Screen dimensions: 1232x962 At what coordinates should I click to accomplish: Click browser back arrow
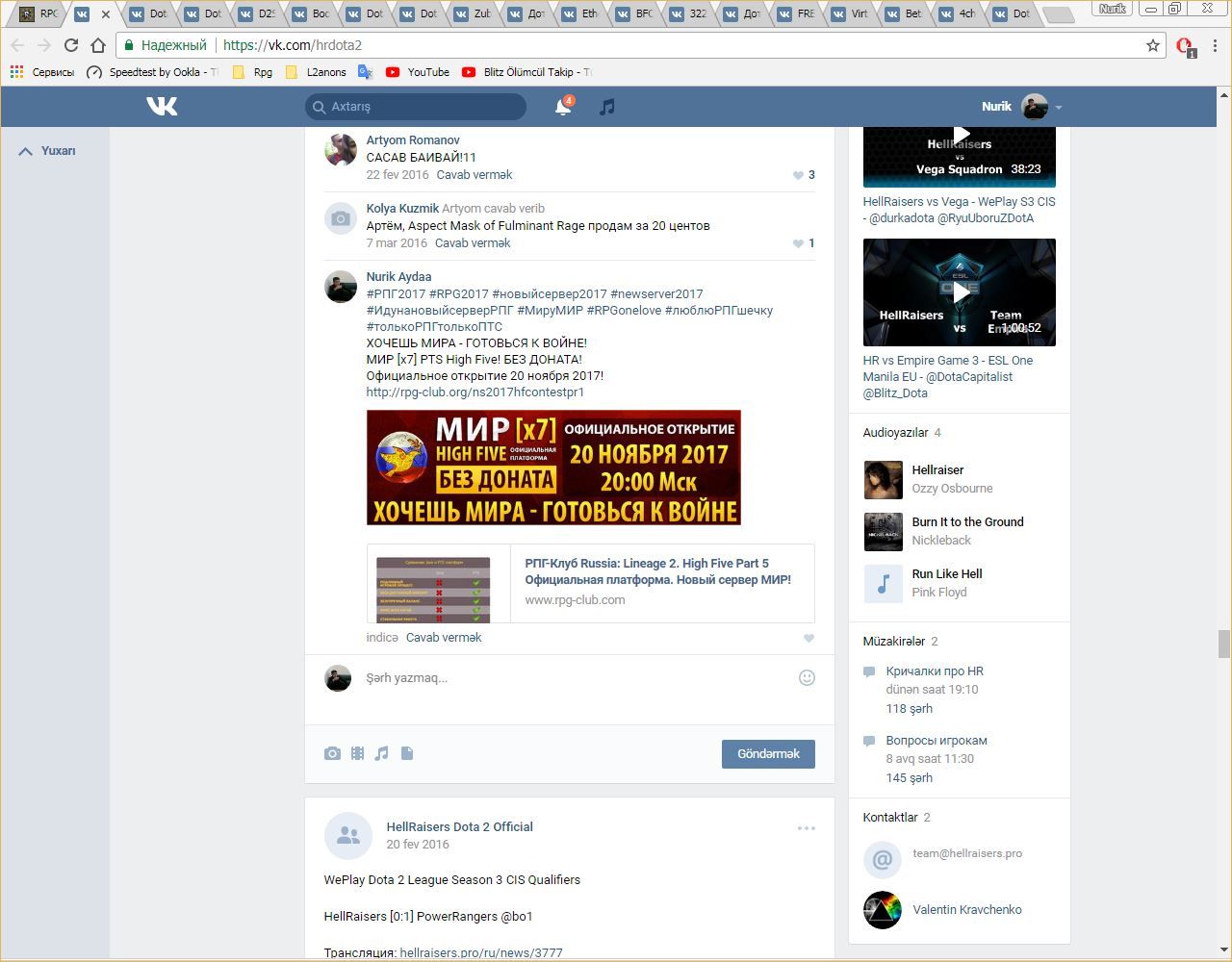click(x=17, y=45)
